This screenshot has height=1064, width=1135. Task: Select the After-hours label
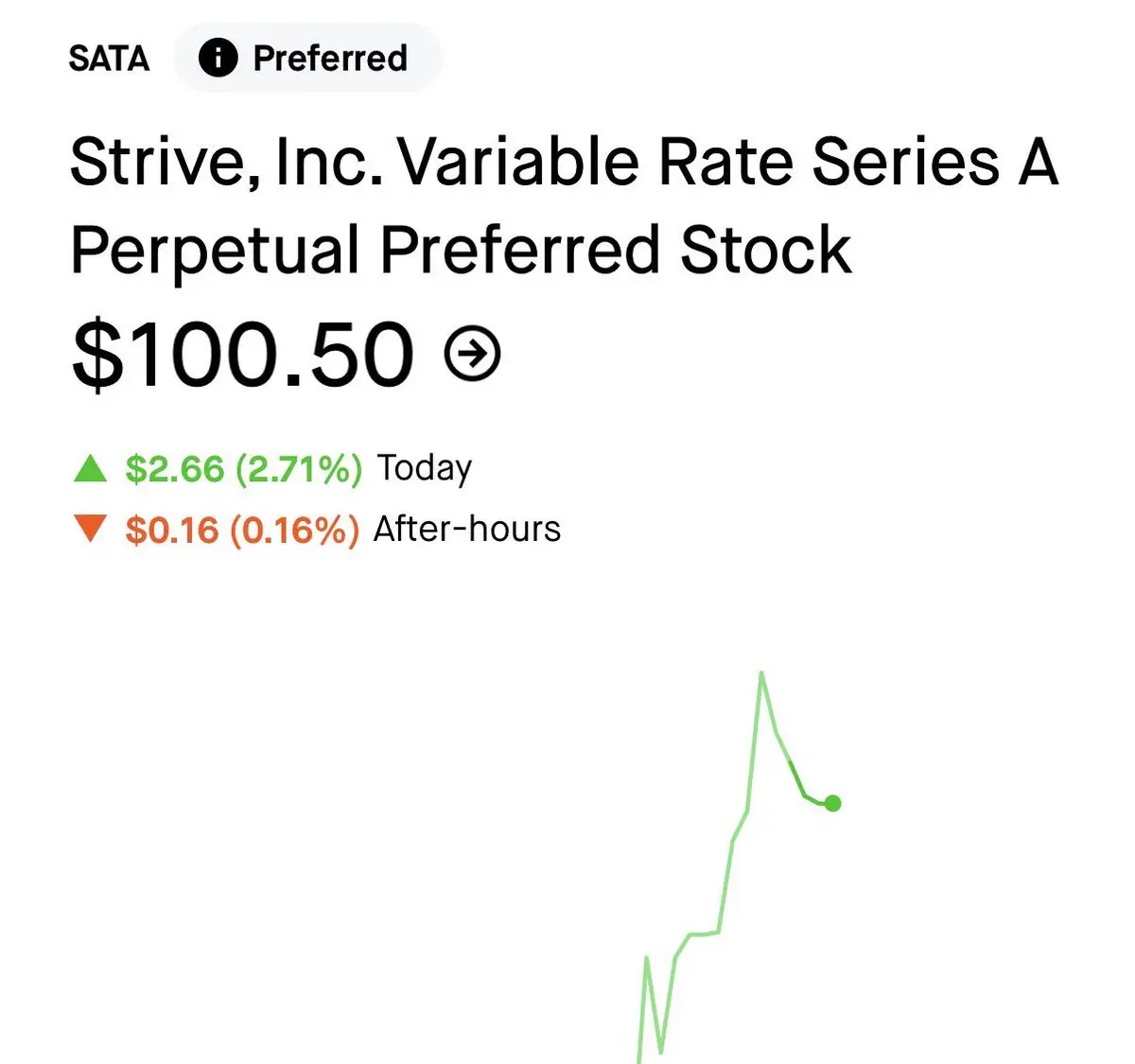[467, 529]
